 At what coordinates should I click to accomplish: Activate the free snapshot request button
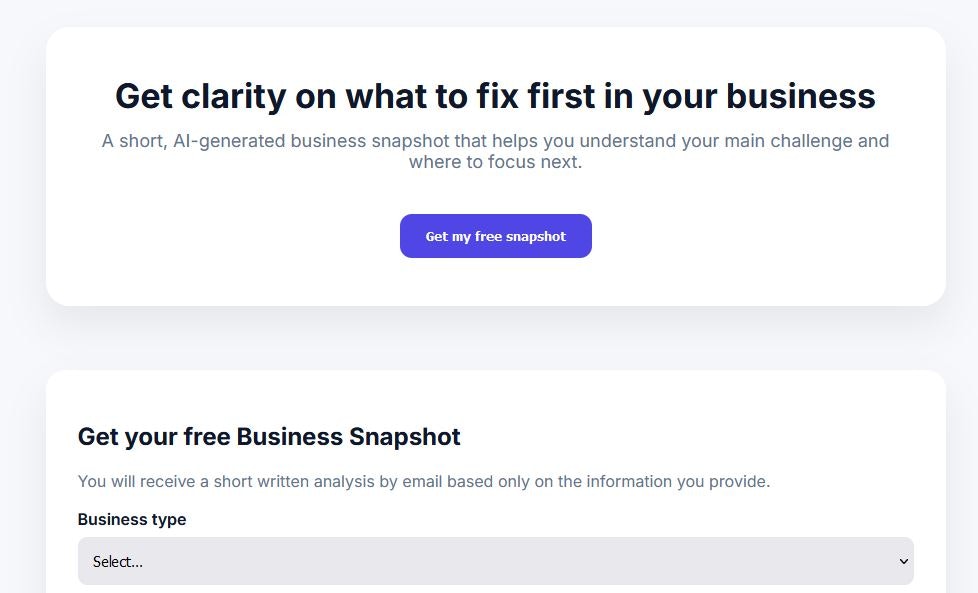[495, 236]
